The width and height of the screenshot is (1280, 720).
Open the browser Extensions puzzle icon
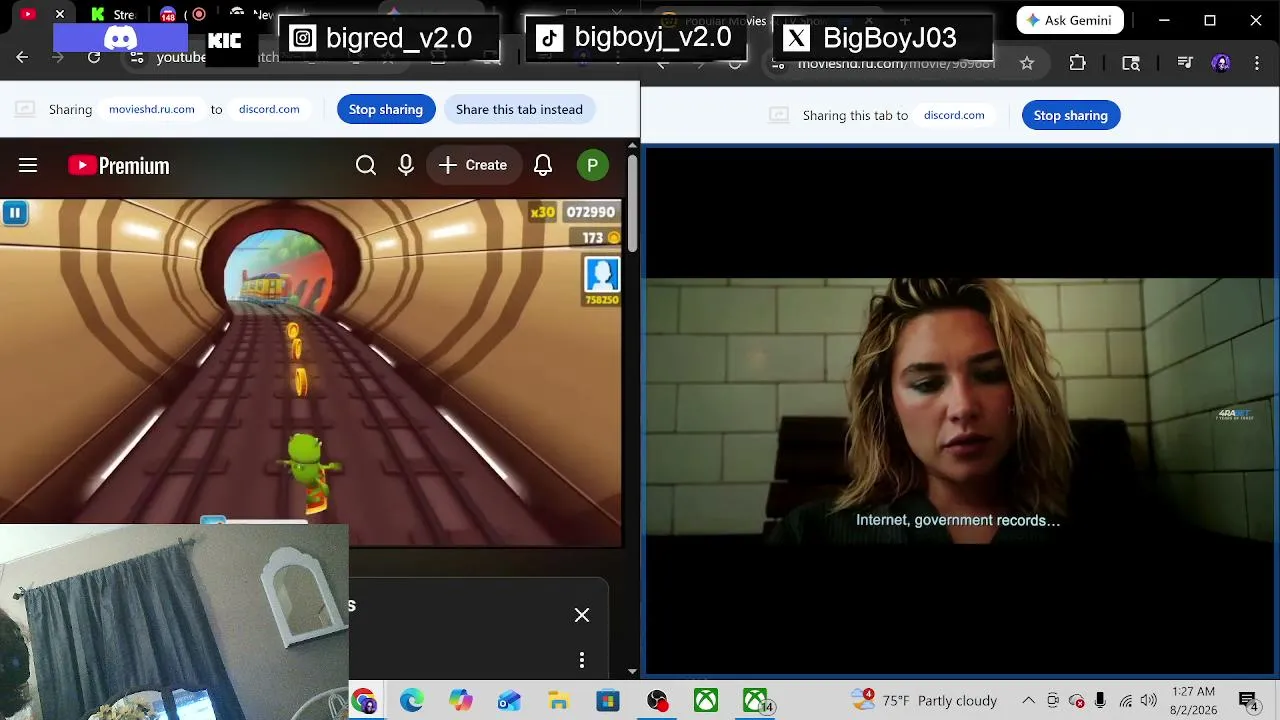1077,63
